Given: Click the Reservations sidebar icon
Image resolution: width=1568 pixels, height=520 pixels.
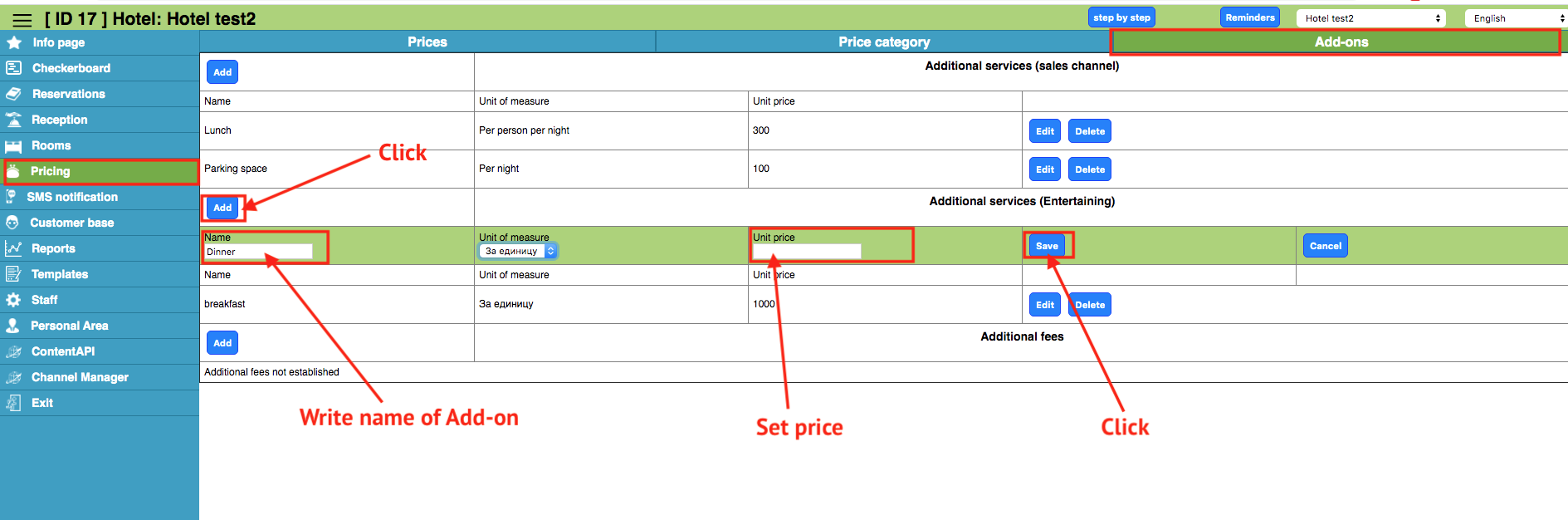Looking at the screenshot, I should [x=13, y=94].
